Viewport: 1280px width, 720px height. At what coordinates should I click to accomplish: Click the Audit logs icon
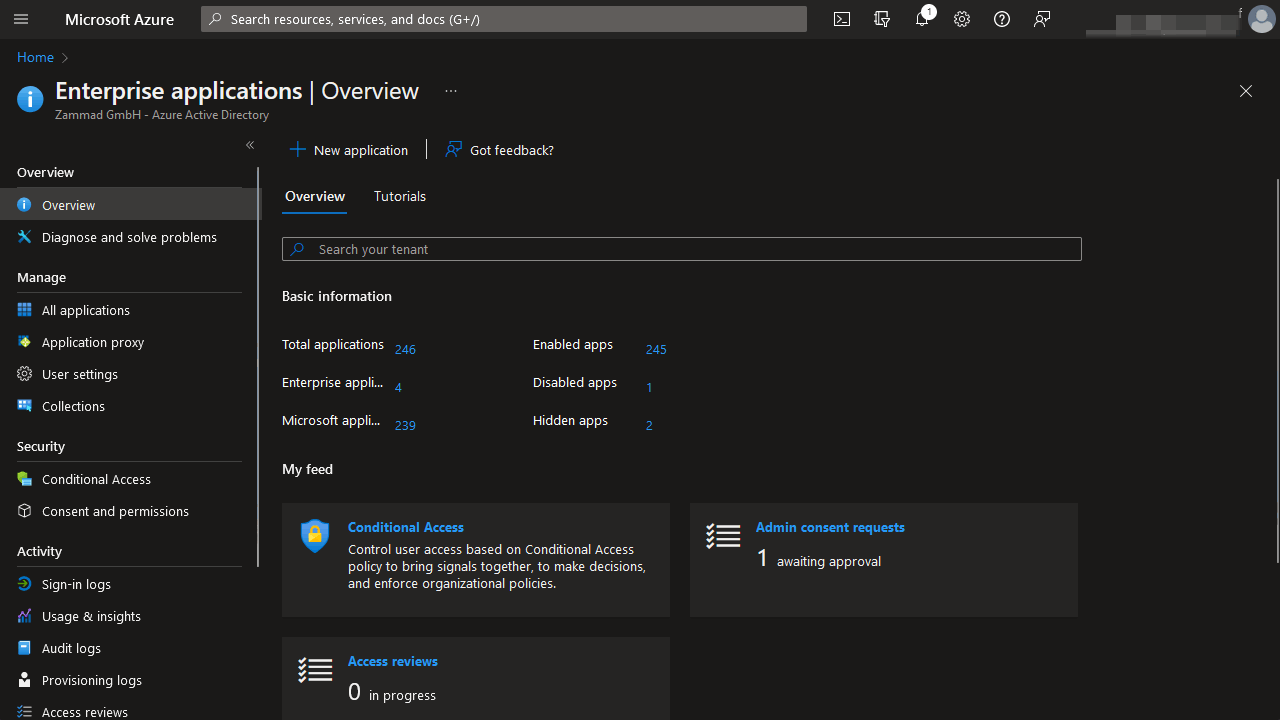click(x=25, y=648)
